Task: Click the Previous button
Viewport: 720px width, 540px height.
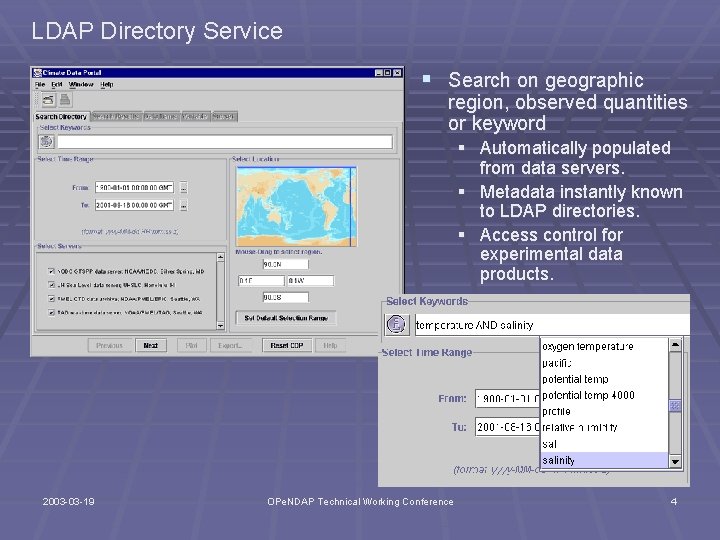Action: [109, 345]
